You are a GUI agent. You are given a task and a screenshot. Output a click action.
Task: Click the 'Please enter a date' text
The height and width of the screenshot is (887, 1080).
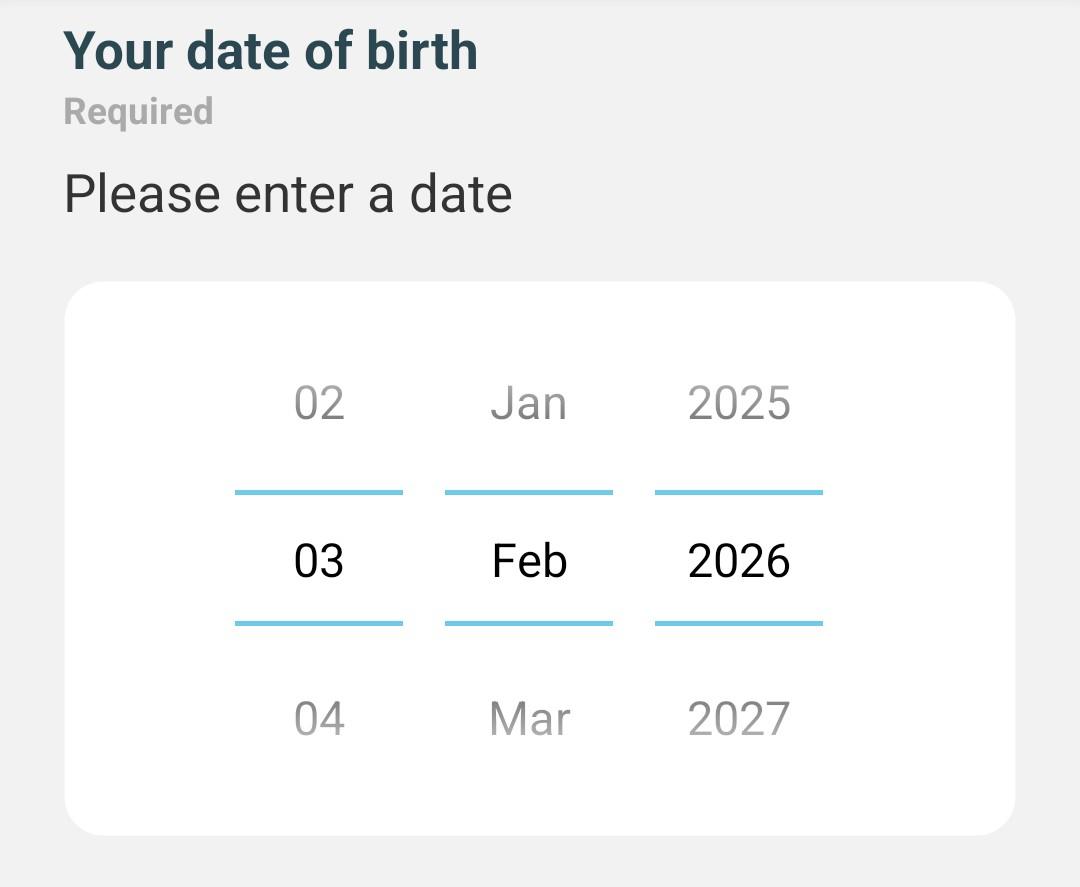click(288, 193)
